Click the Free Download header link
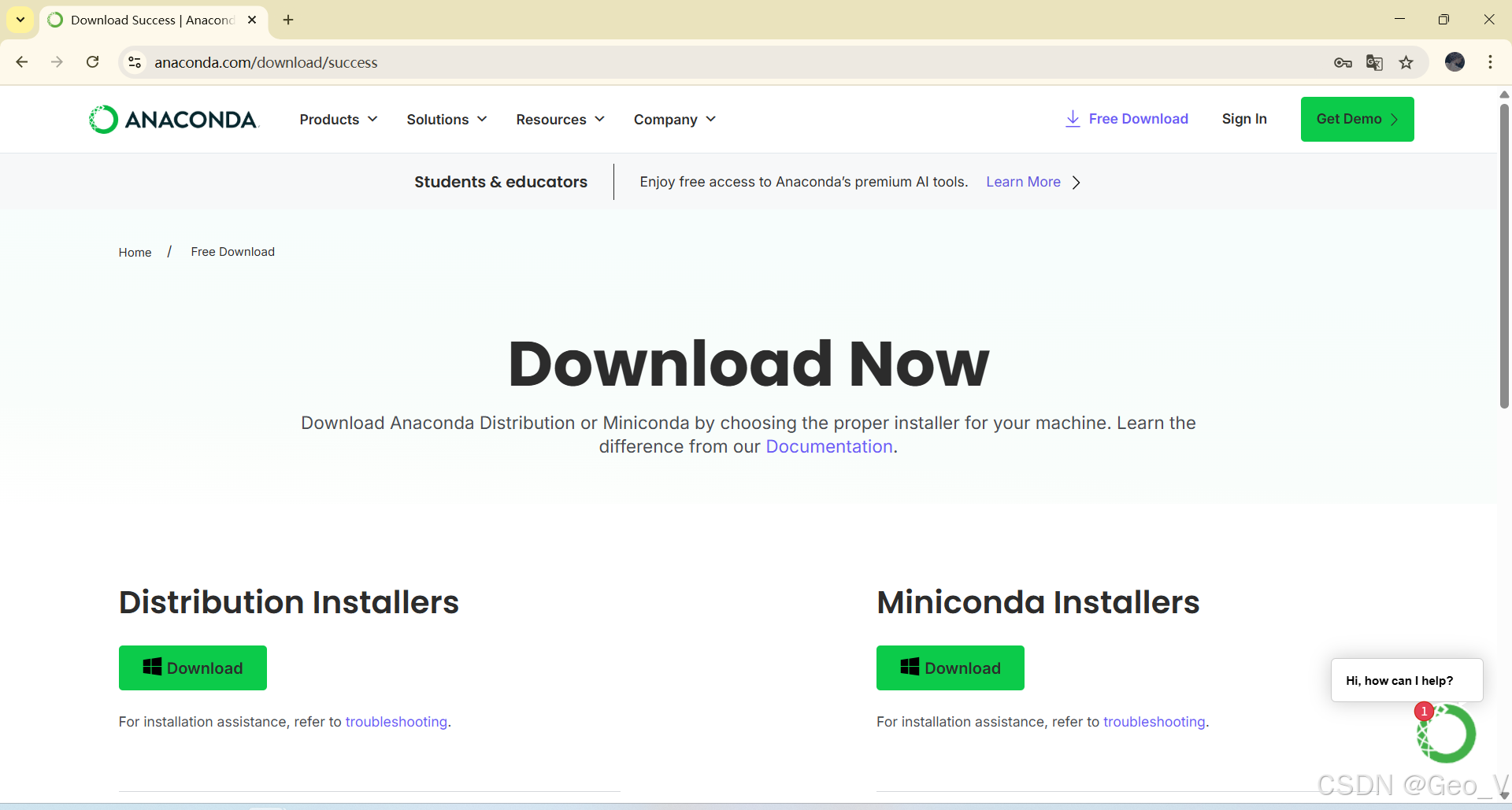 pyautogui.click(x=1127, y=119)
